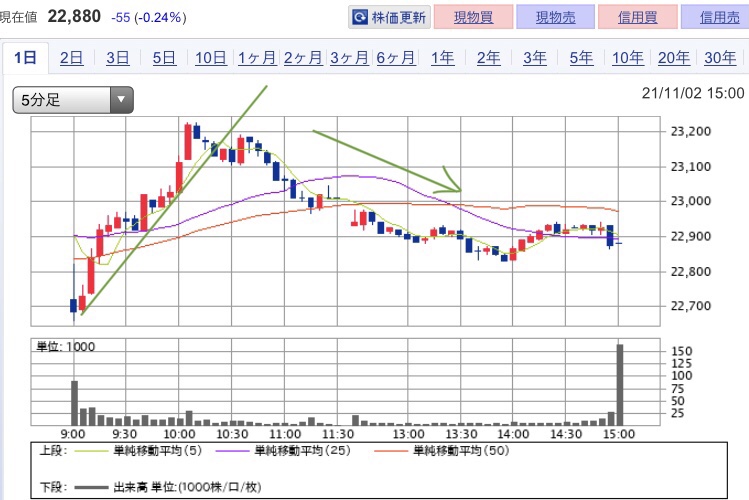
Task: Click the 単位: 1000 volume unit label
Action: (x=66, y=347)
